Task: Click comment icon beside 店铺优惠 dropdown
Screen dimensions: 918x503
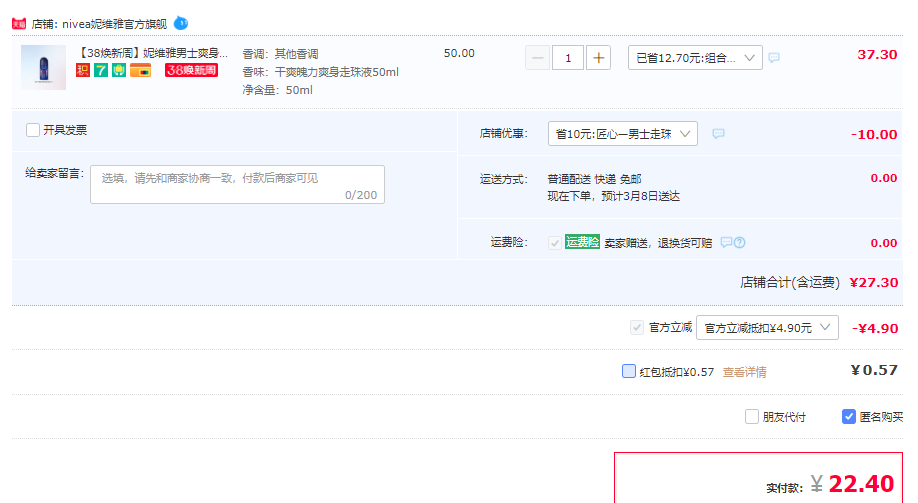Action: [718, 134]
